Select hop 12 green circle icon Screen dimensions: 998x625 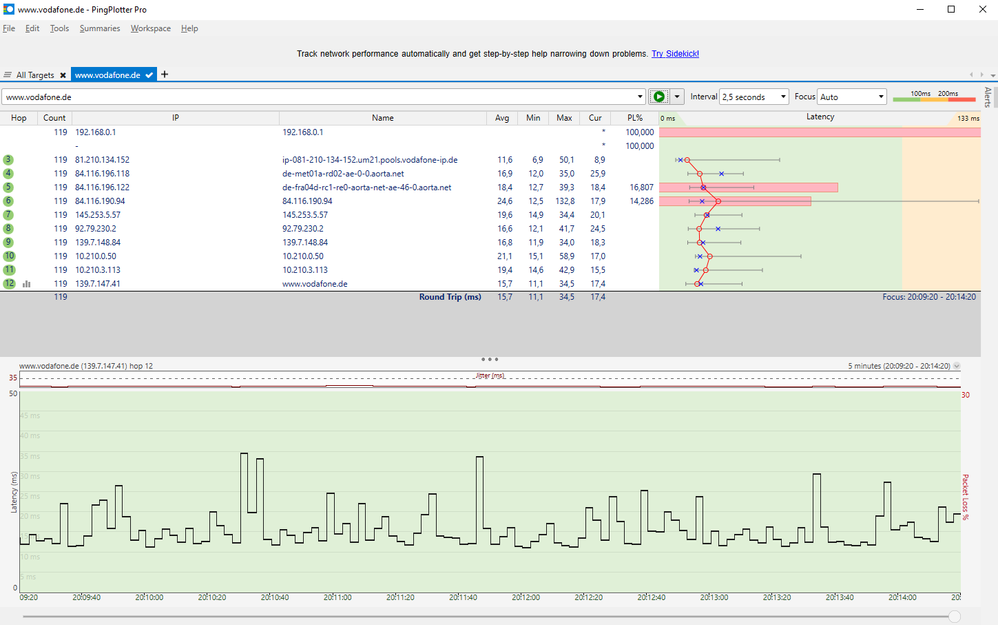click(9, 284)
